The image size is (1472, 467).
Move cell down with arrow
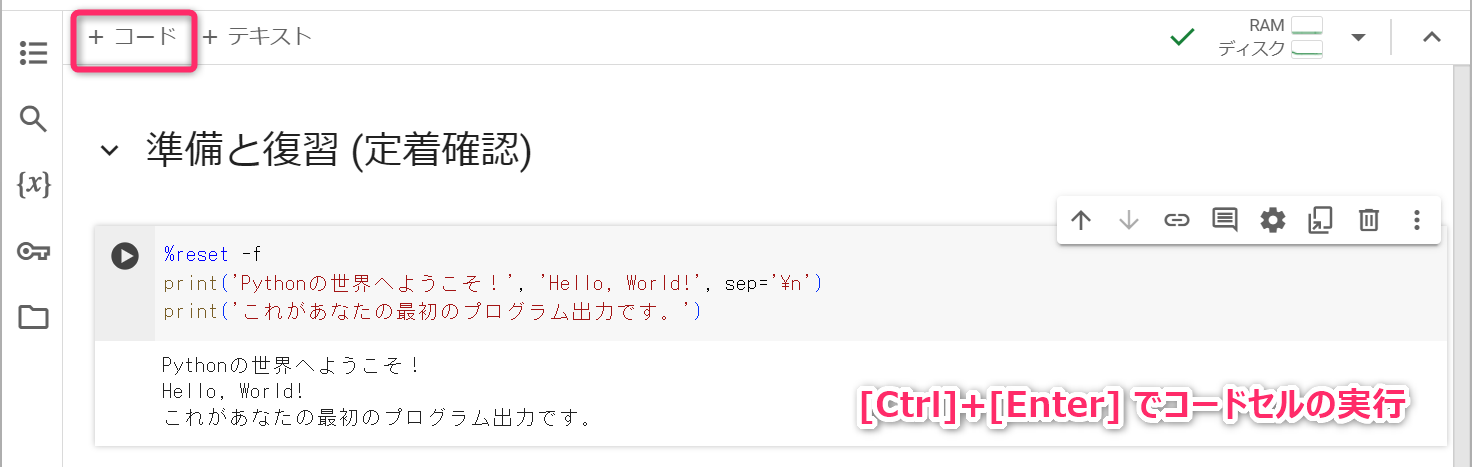tap(1129, 220)
